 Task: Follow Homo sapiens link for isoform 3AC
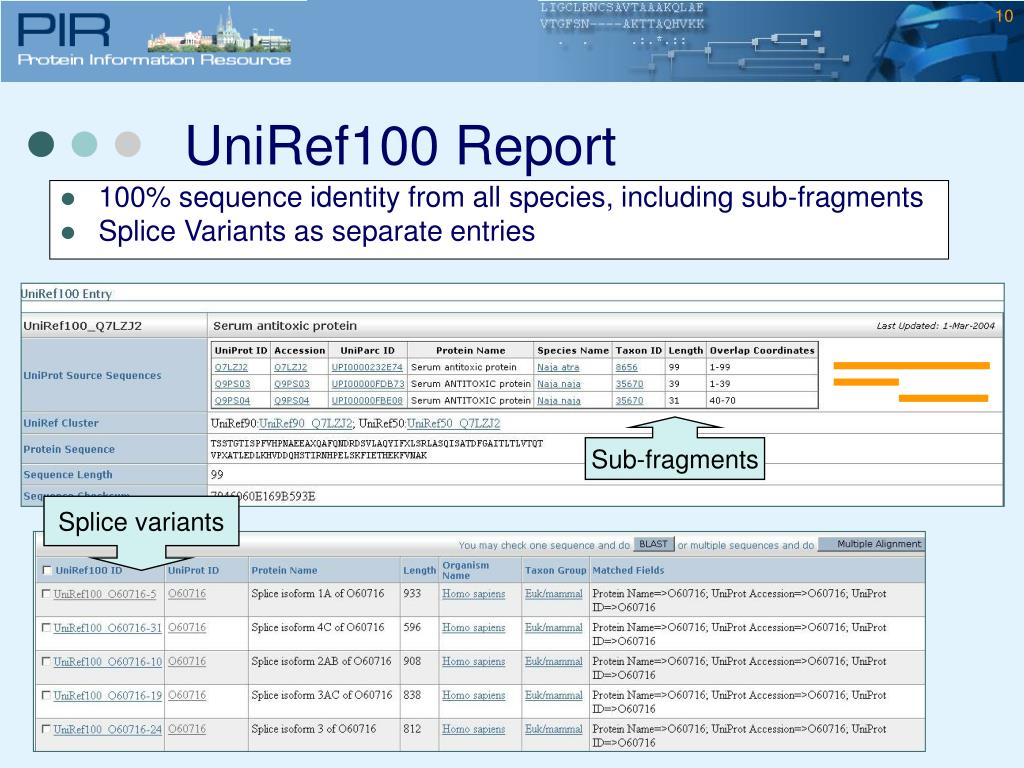click(473, 696)
